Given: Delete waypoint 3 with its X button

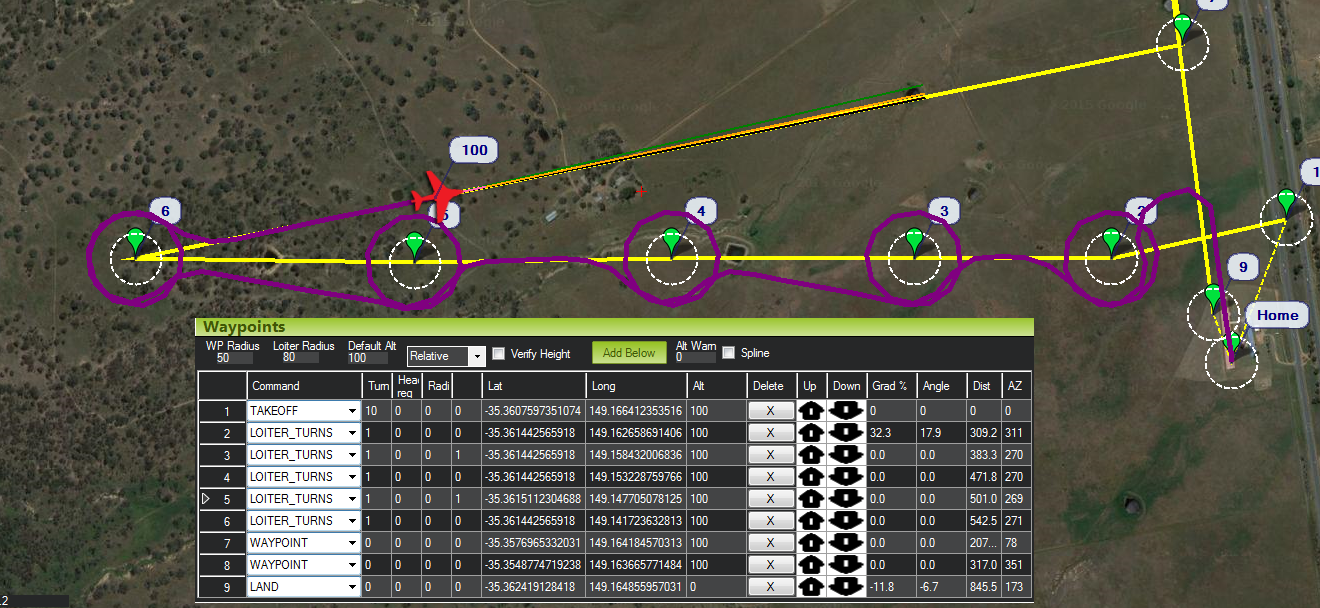Looking at the screenshot, I should 769,454.
